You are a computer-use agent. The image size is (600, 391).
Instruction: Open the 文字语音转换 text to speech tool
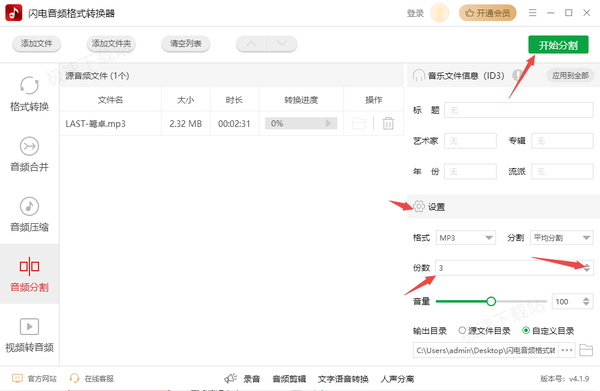343,379
